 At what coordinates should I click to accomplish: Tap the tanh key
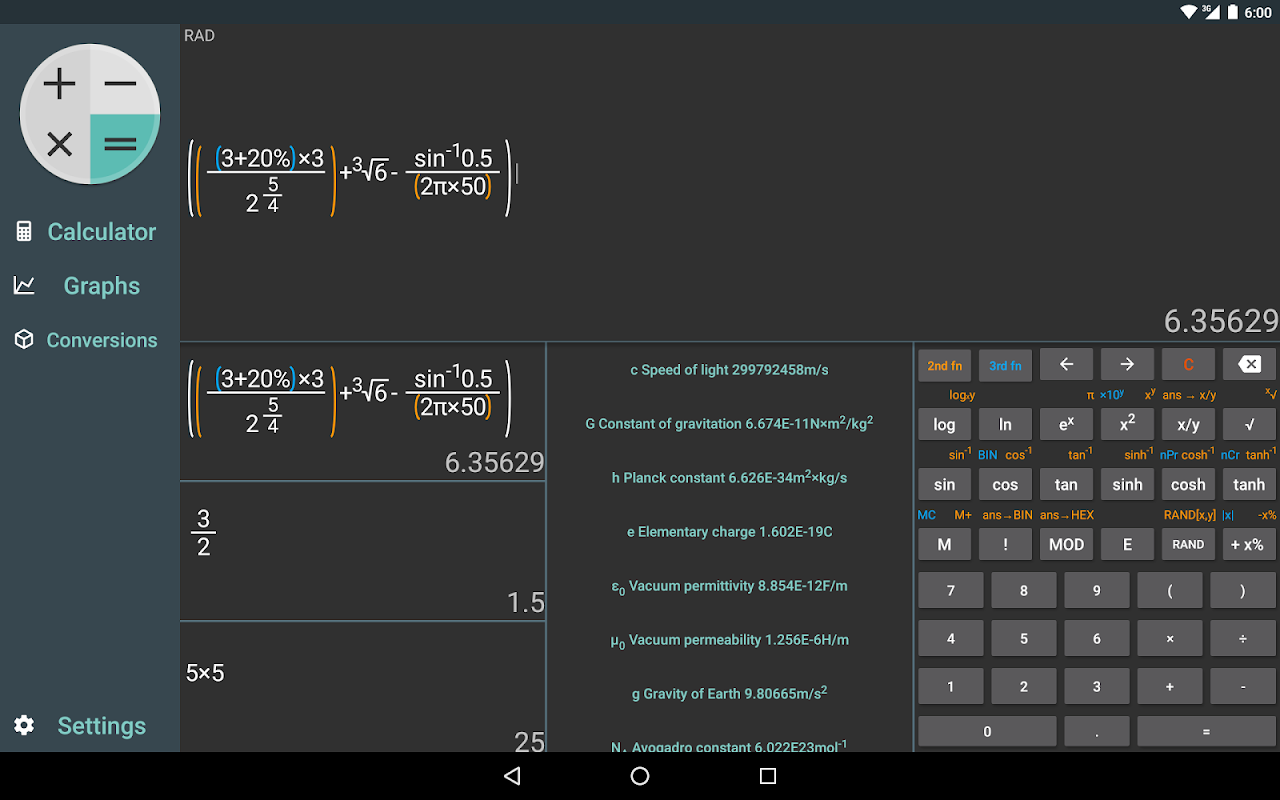click(x=1249, y=484)
